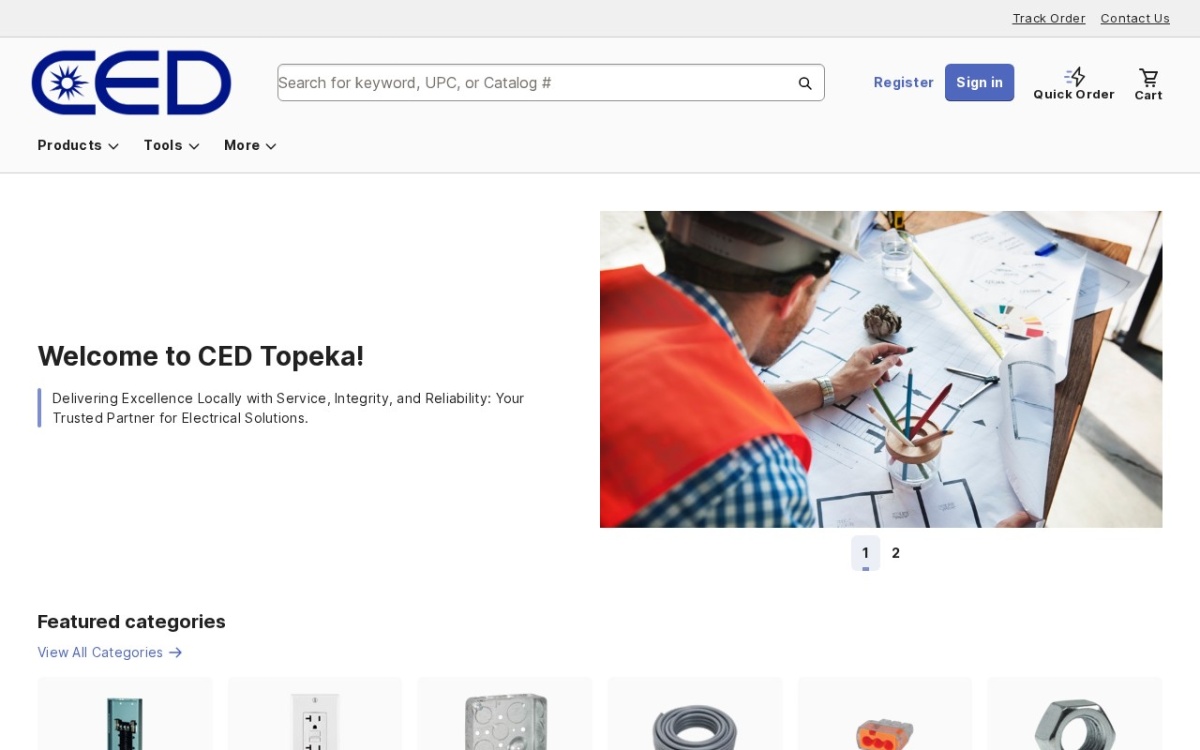Click the Register link

point(903,83)
